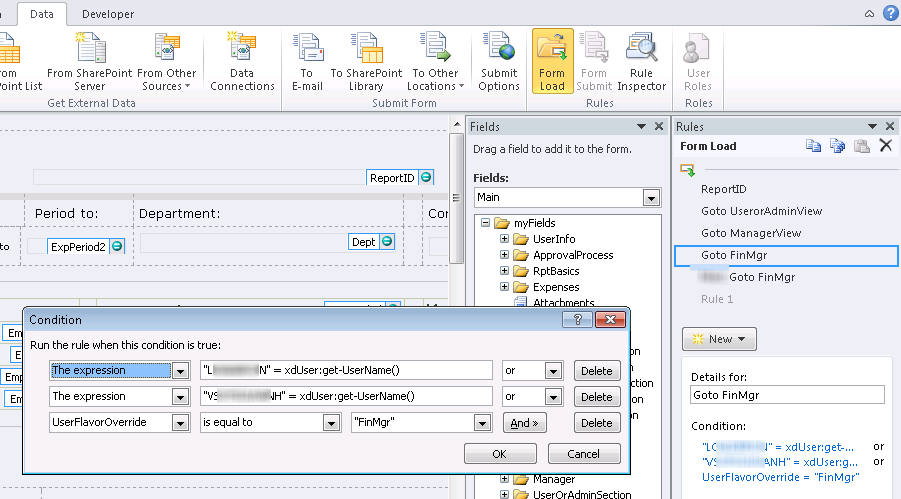The image size is (901, 499).
Task: Delete the selected rule in Rules pane
Action: click(x=885, y=146)
